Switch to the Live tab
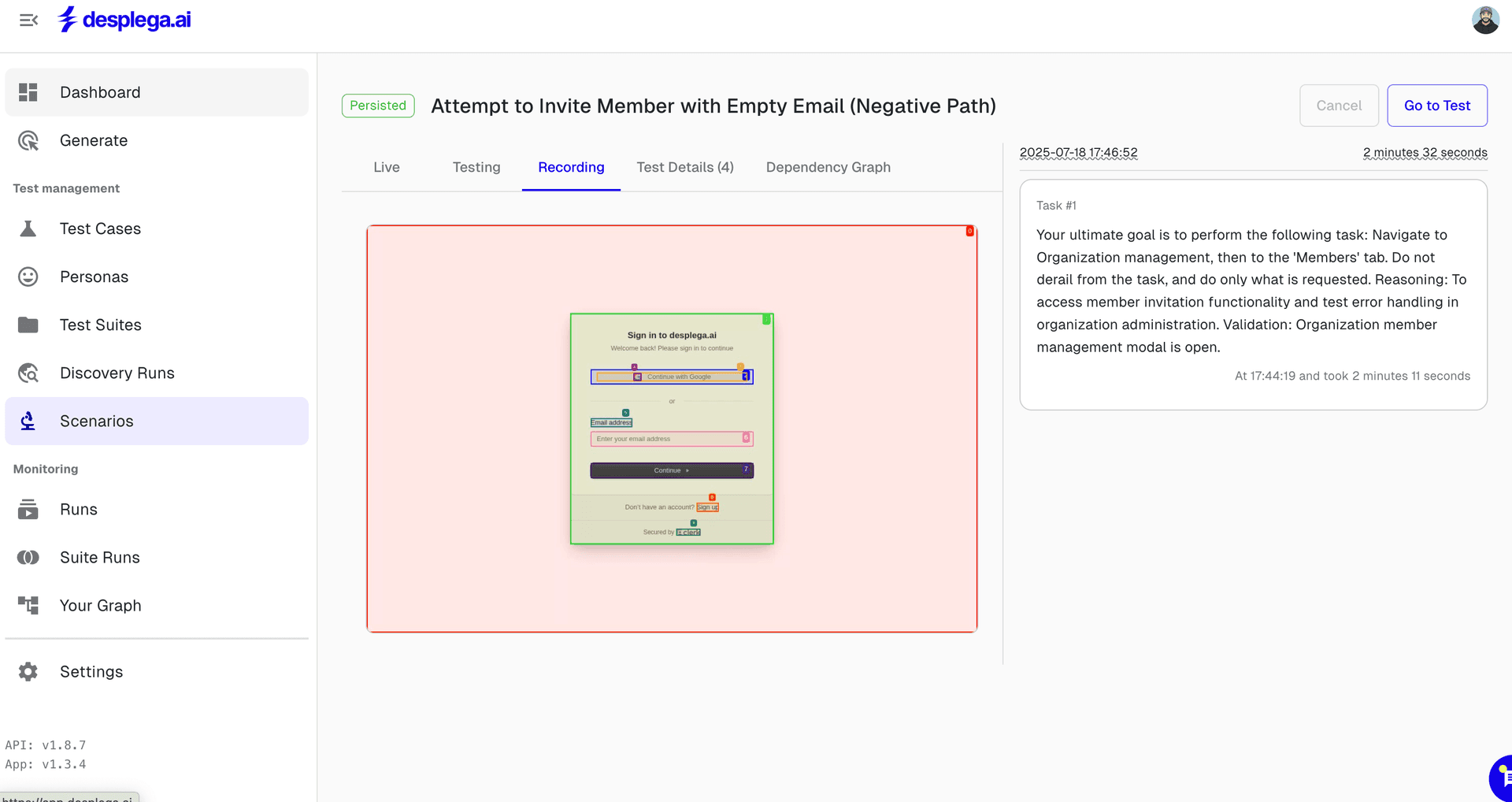This screenshot has width=1512, height=802. coord(387,168)
